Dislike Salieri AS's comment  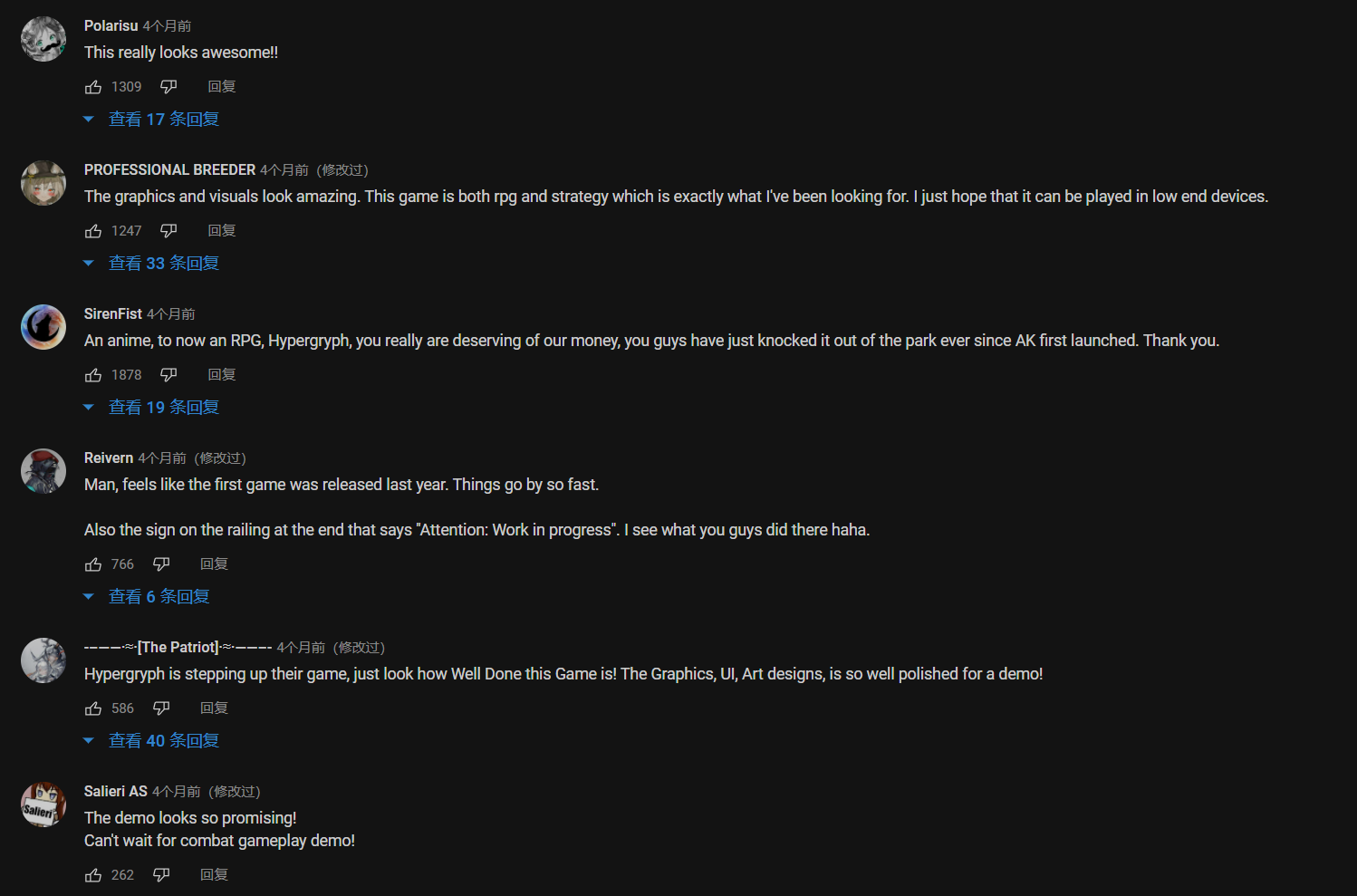161,875
